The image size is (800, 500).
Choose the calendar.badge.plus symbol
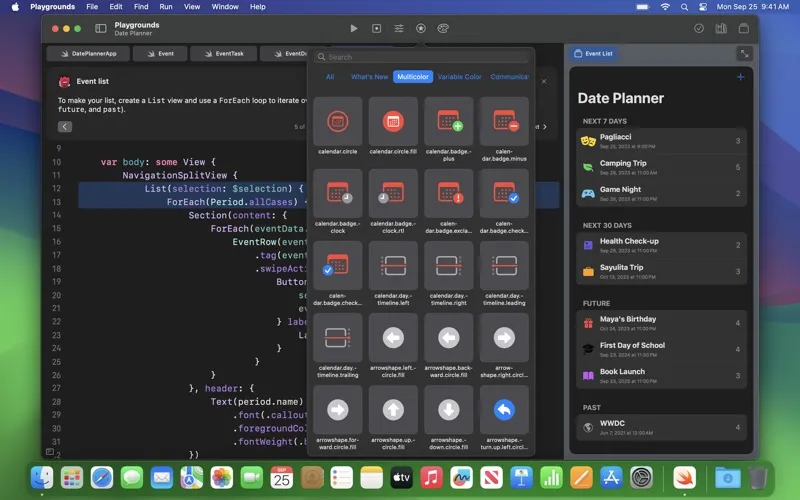(448, 121)
